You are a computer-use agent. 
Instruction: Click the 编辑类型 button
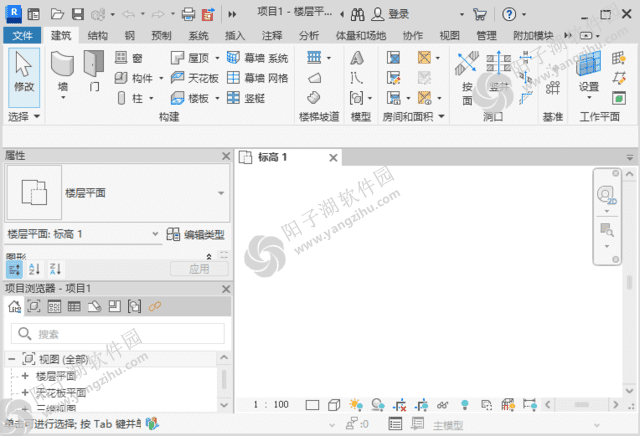[196, 234]
